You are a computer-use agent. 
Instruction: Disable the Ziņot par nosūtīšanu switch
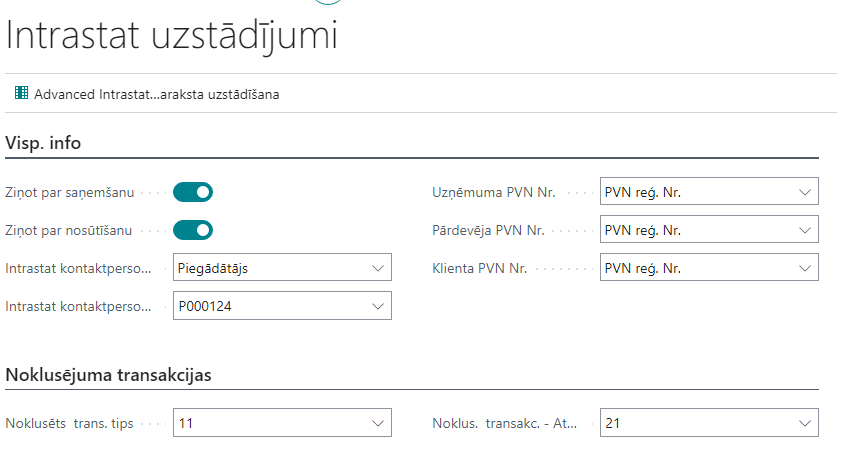193,230
